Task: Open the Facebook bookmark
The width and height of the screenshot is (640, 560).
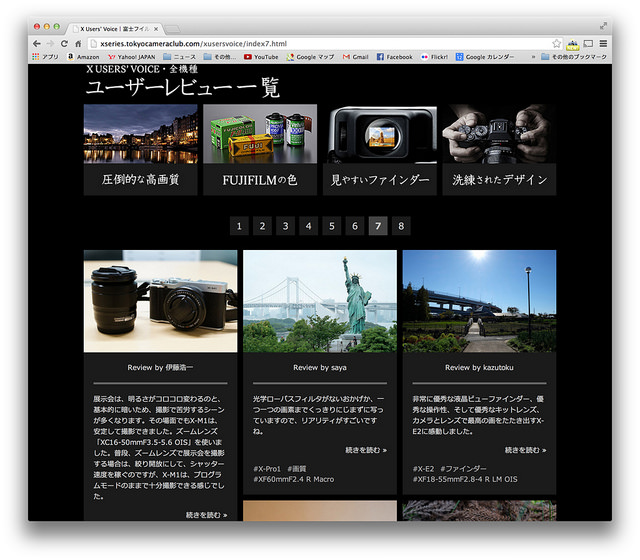Action: pos(394,58)
